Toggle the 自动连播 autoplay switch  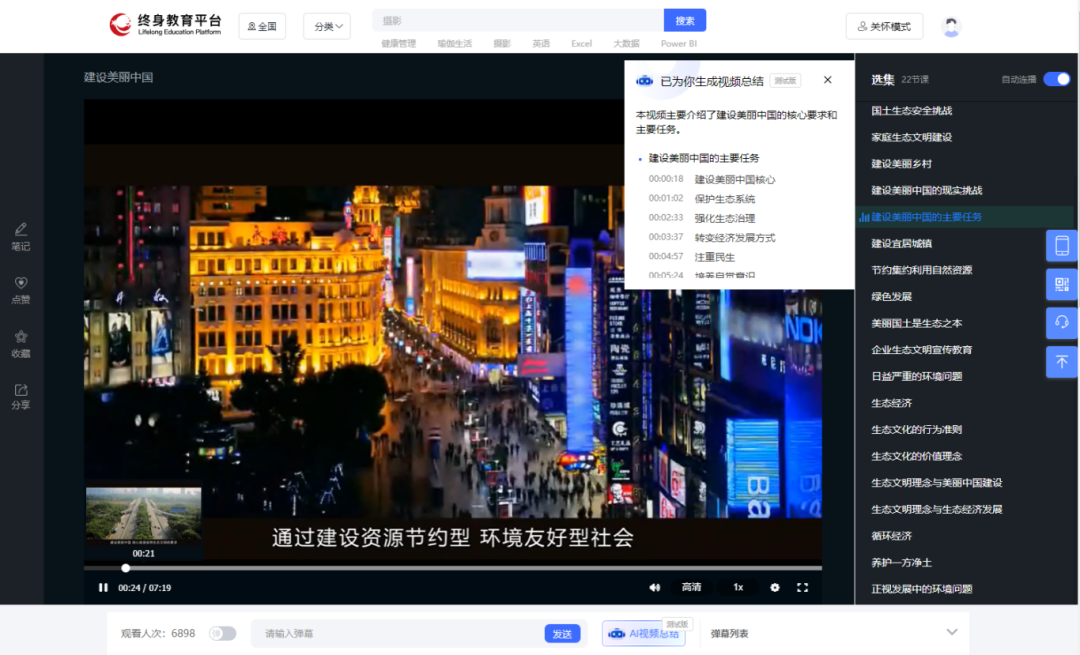pos(1056,79)
